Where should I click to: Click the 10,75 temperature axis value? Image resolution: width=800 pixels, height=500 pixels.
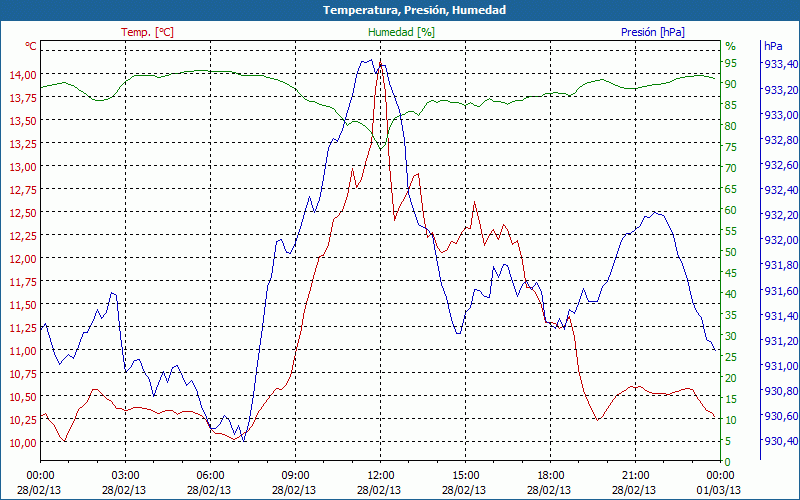pos(22,373)
